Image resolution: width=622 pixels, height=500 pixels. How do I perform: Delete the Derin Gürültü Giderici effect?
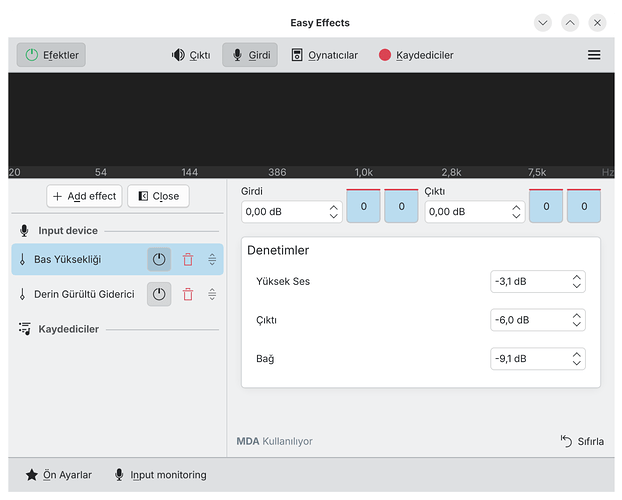[188, 294]
